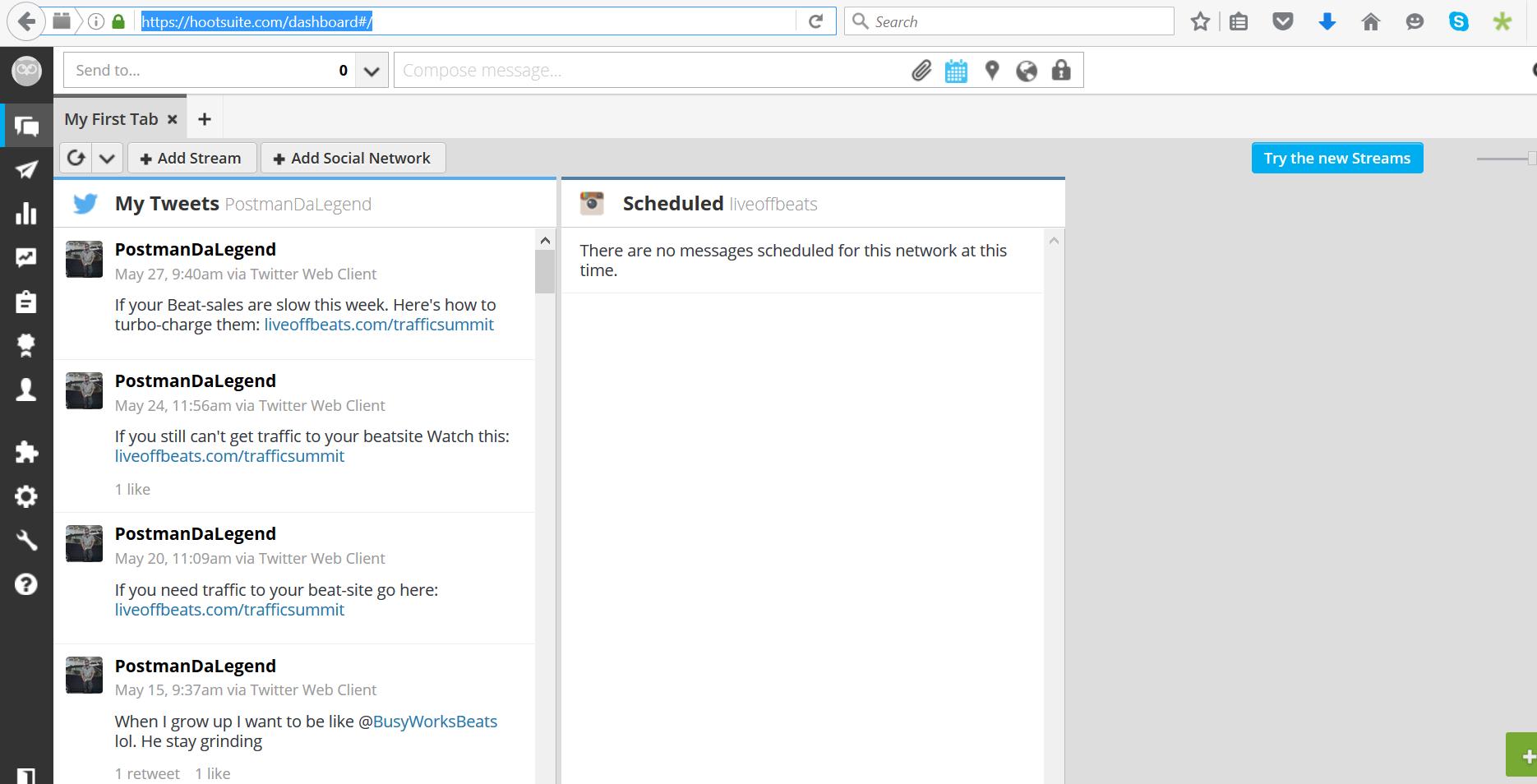
Task: Open the App Directory puzzle icon
Action: coord(27,451)
